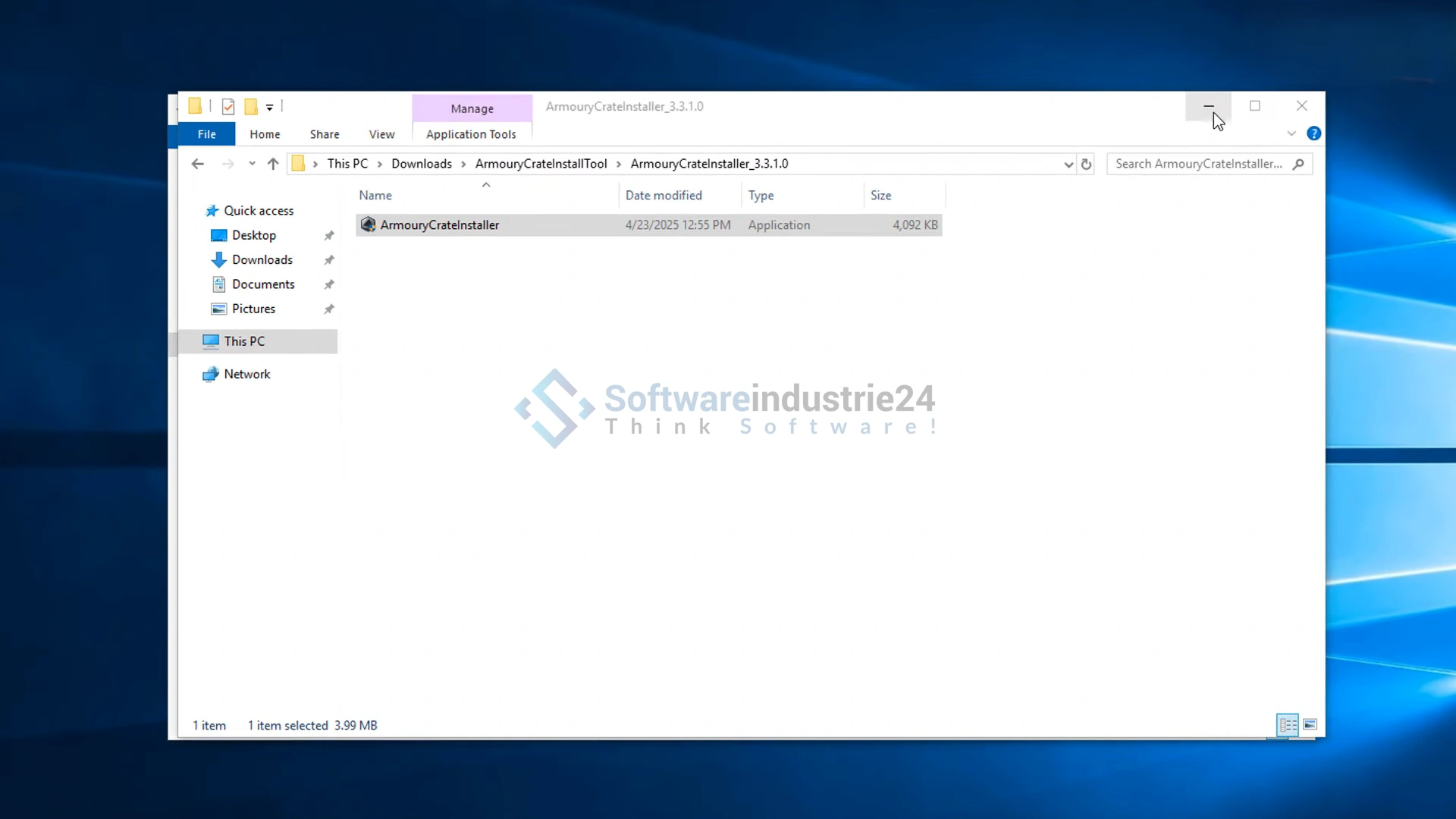The width and height of the screenshot is (1456, 819).
Task: Open the Manage Application Tools tab
Action: pyautogui.click(x=472, y=108)
